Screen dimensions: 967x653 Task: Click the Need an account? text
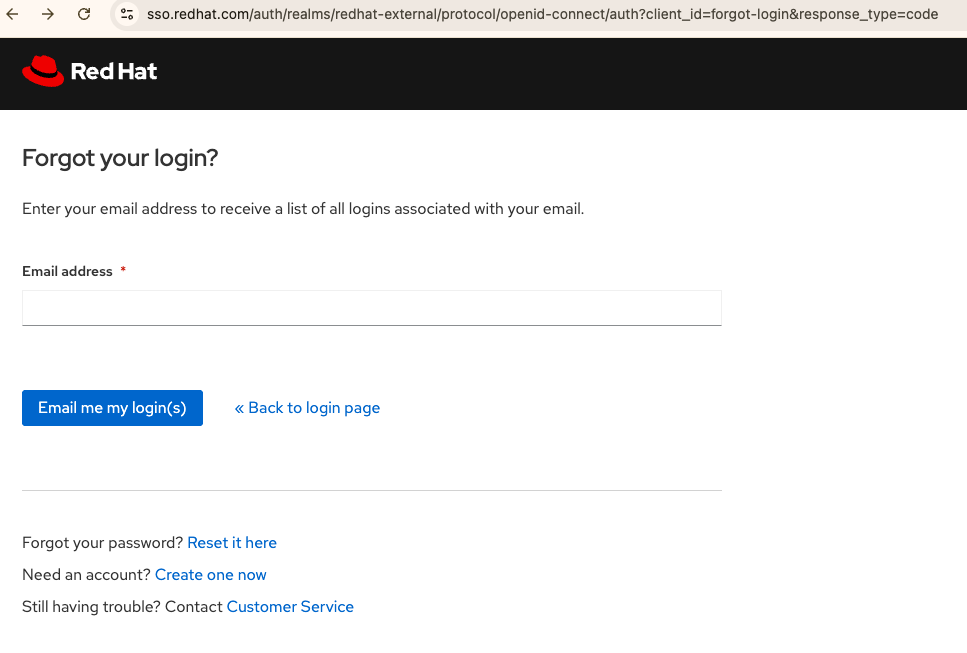pyautogui.click(x=87, y=575)
